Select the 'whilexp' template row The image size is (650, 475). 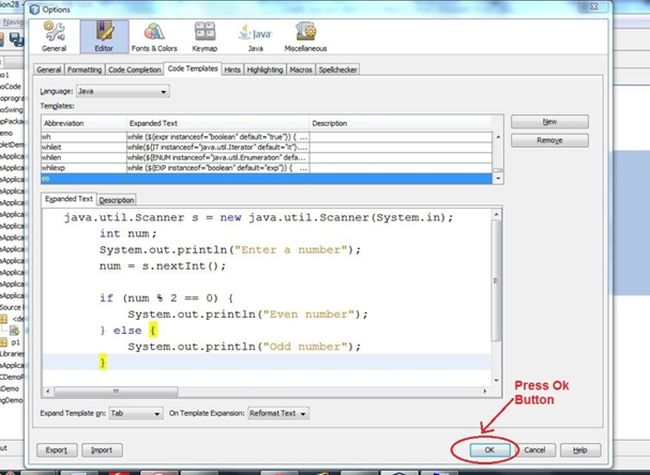coord(267,168)
